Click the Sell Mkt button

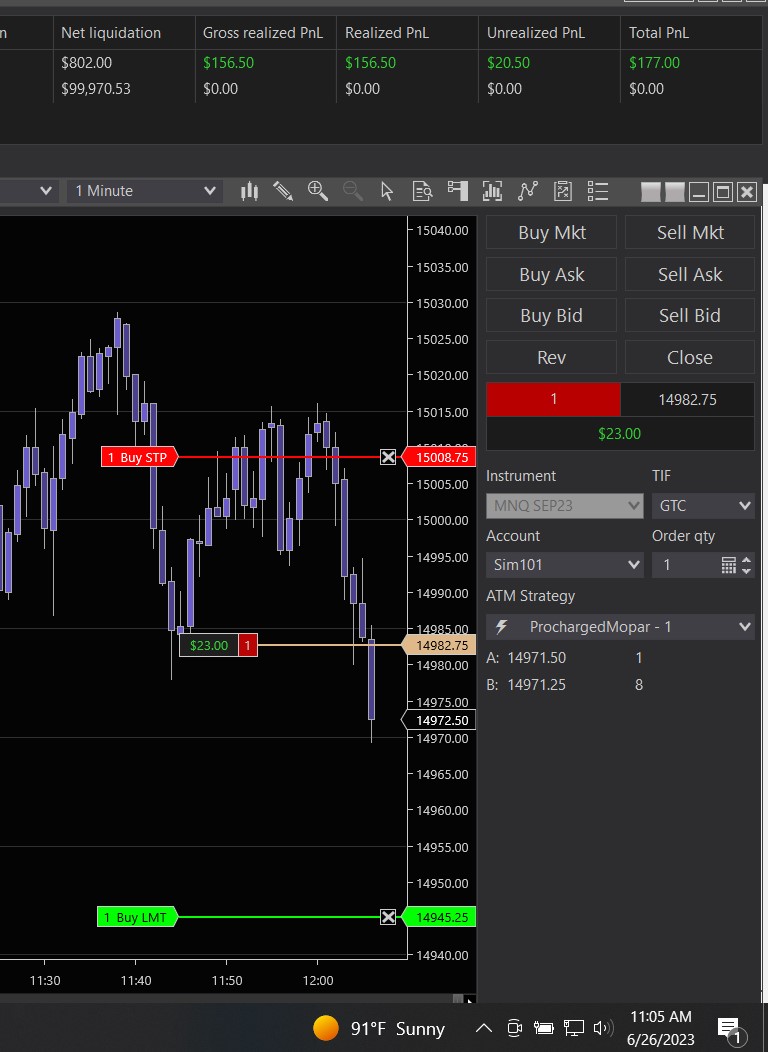point(690,233)
